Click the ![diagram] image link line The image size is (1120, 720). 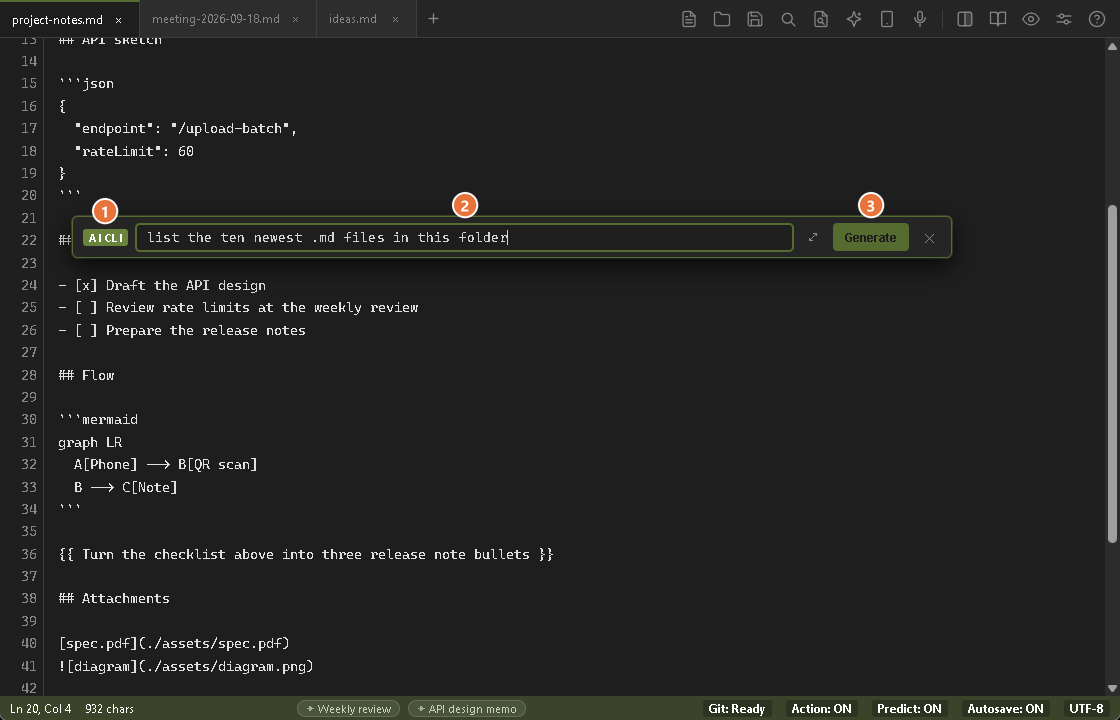point(186,666)
